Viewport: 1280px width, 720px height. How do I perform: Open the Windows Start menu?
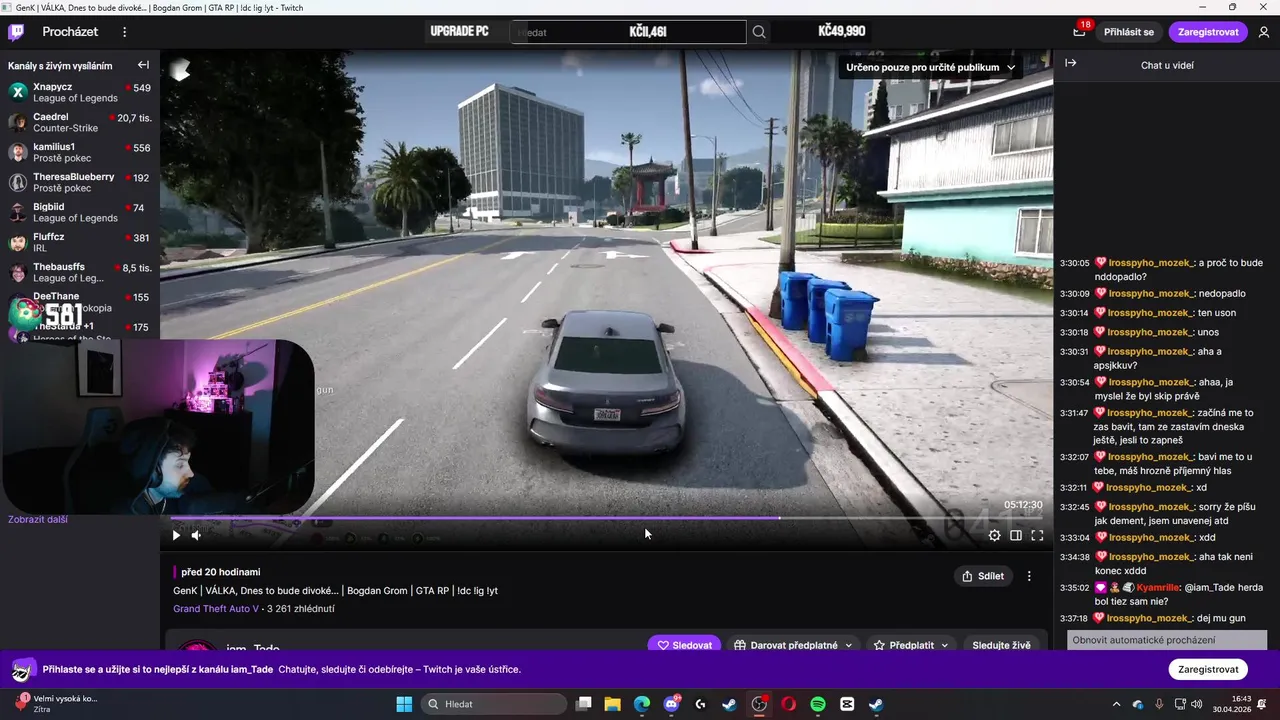click(x=404, y=704)
